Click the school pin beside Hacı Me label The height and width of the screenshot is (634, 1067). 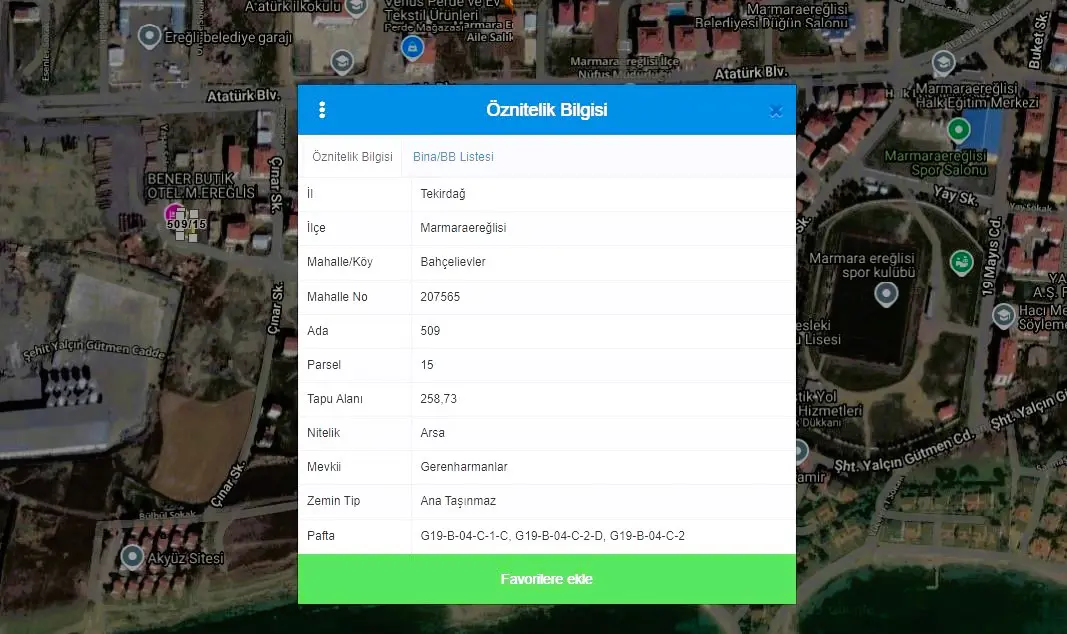1004,316
